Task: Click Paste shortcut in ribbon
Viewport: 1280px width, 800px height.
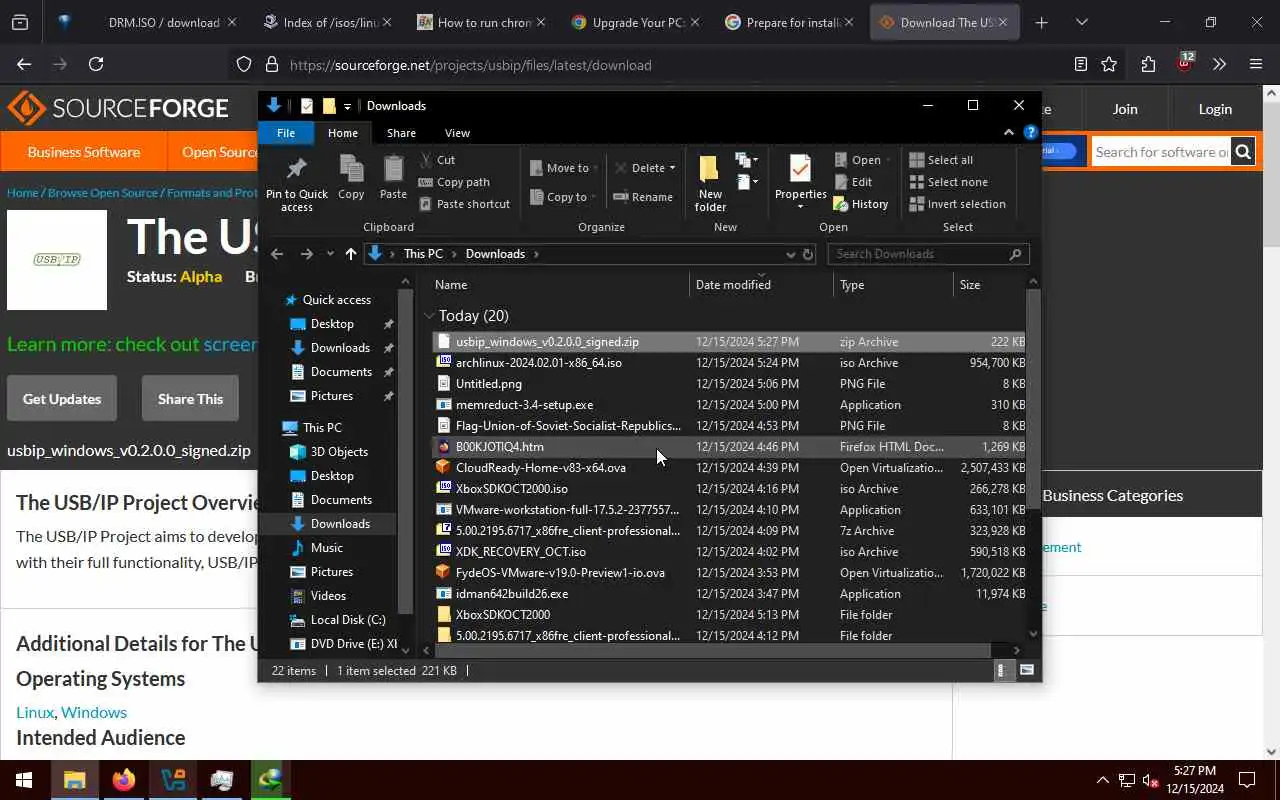Action: [464, 204]
